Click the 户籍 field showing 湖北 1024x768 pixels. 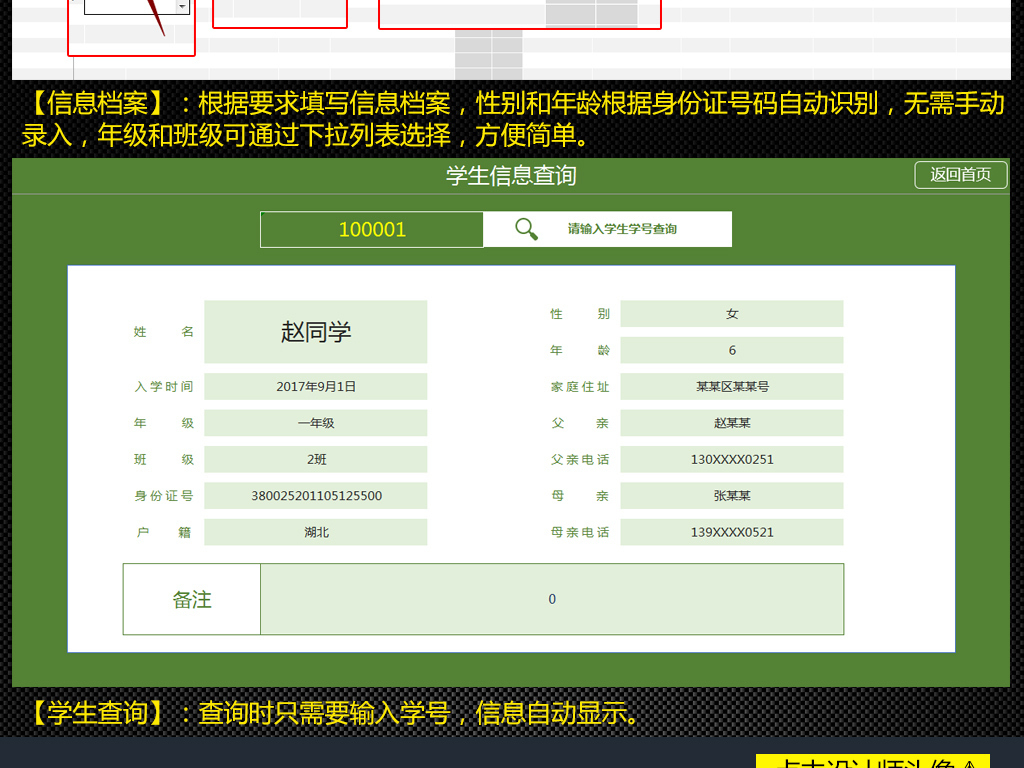pos(315,531)
